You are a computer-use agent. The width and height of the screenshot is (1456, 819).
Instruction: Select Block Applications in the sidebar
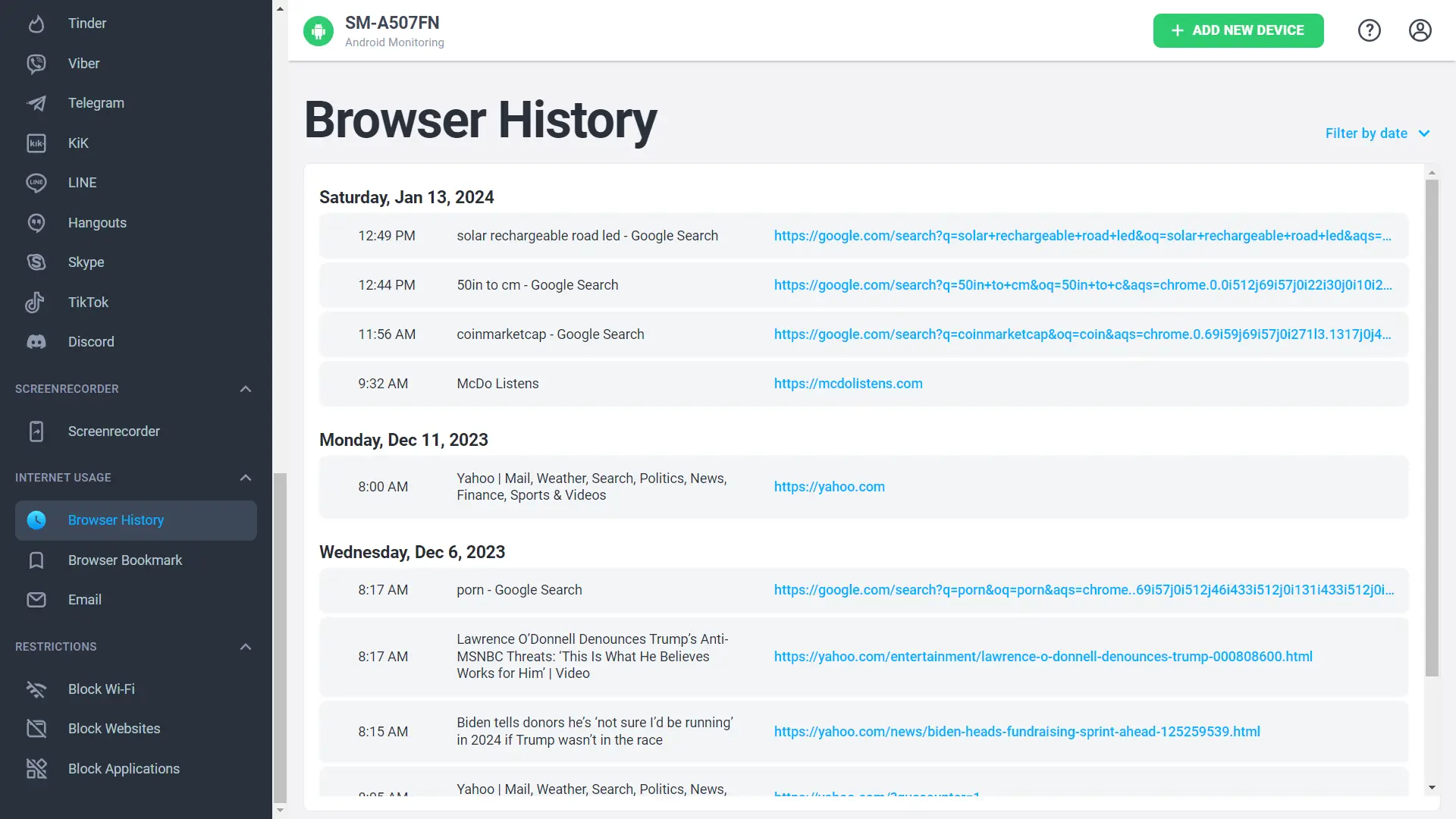[124, 769]
